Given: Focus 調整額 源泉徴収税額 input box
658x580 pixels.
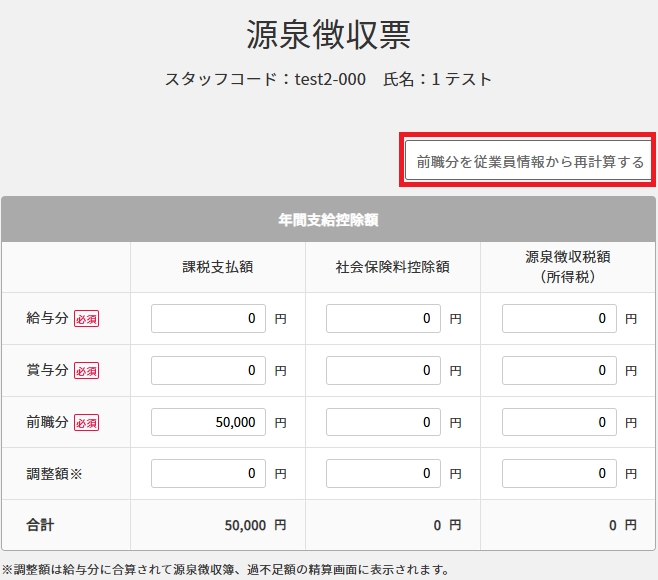Looking at the screenshot, I should (559, 473).
